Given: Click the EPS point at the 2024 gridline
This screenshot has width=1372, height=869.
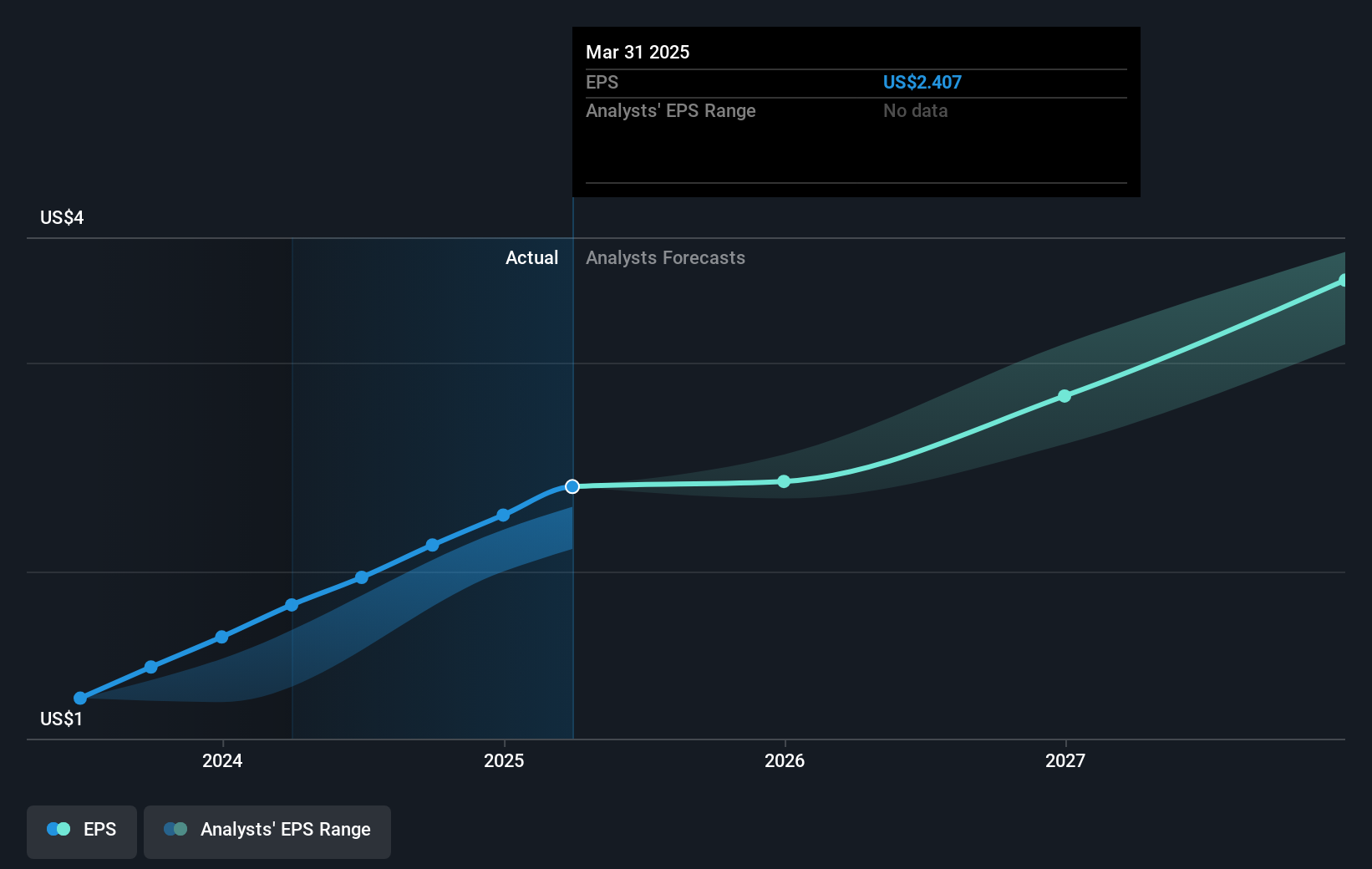Looking at the screenshot, I should 221,637.
